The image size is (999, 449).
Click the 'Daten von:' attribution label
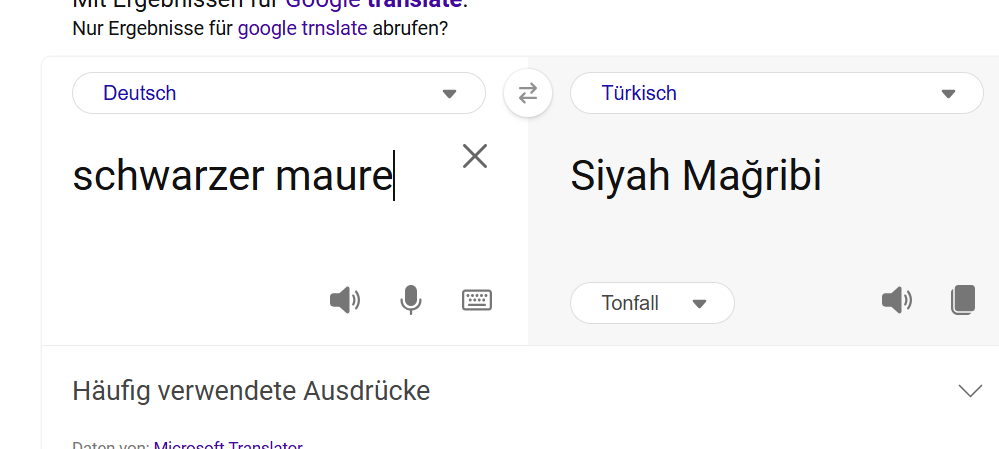[x=111, y=445]
